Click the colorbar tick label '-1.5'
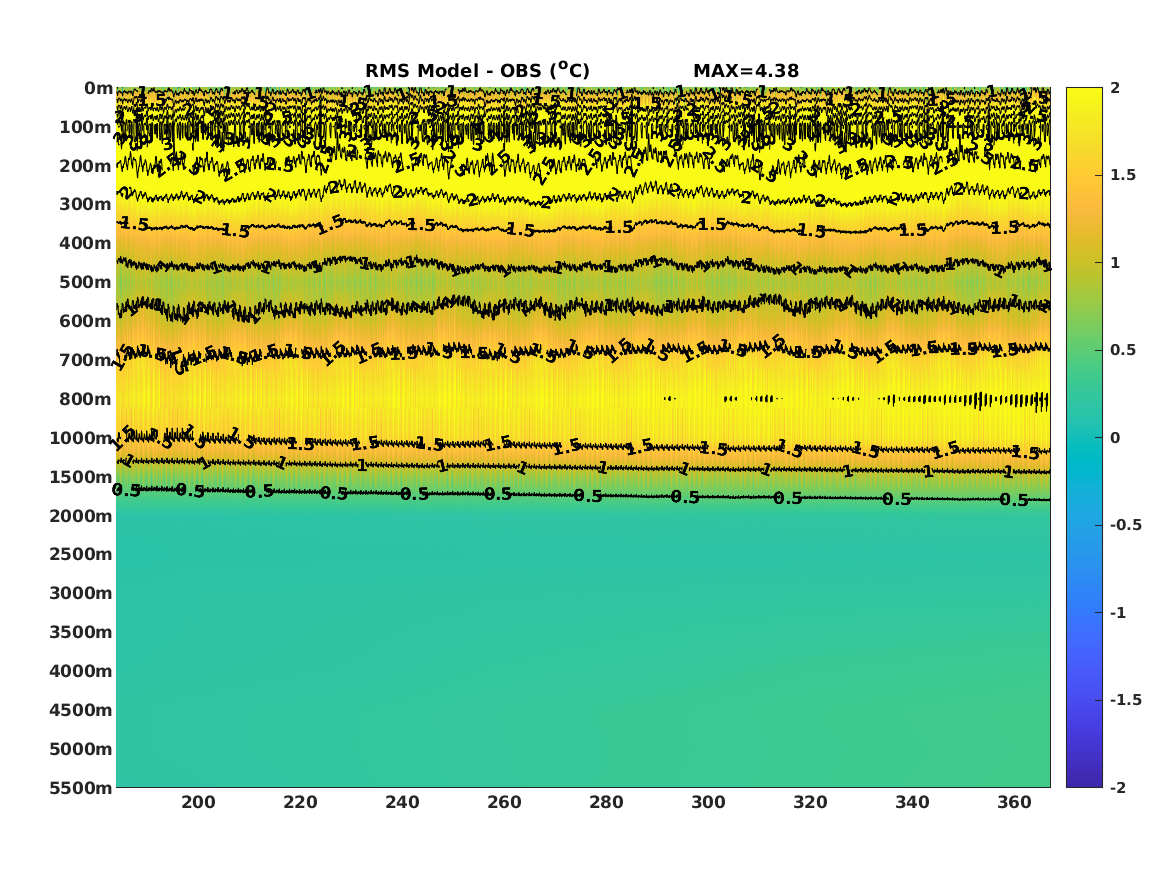Image resolution: width=1167 pixels, height=875 pixels. click(1125, 699)
